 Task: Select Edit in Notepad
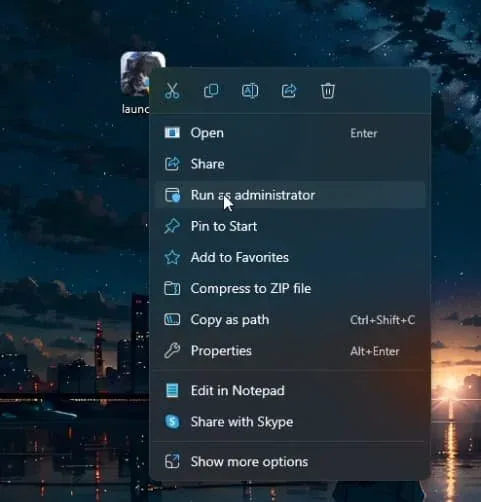pos(290,391)
